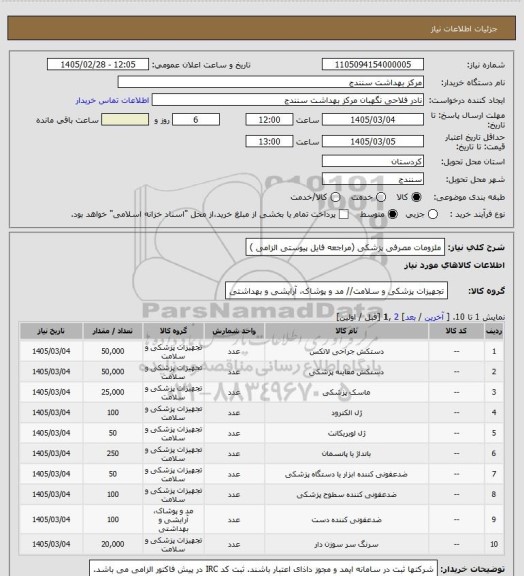This screenshot has width=524, height=576.
Task: Select row ضدعفونی کننده سطوح پزشکی
Action: click(262, 494)
